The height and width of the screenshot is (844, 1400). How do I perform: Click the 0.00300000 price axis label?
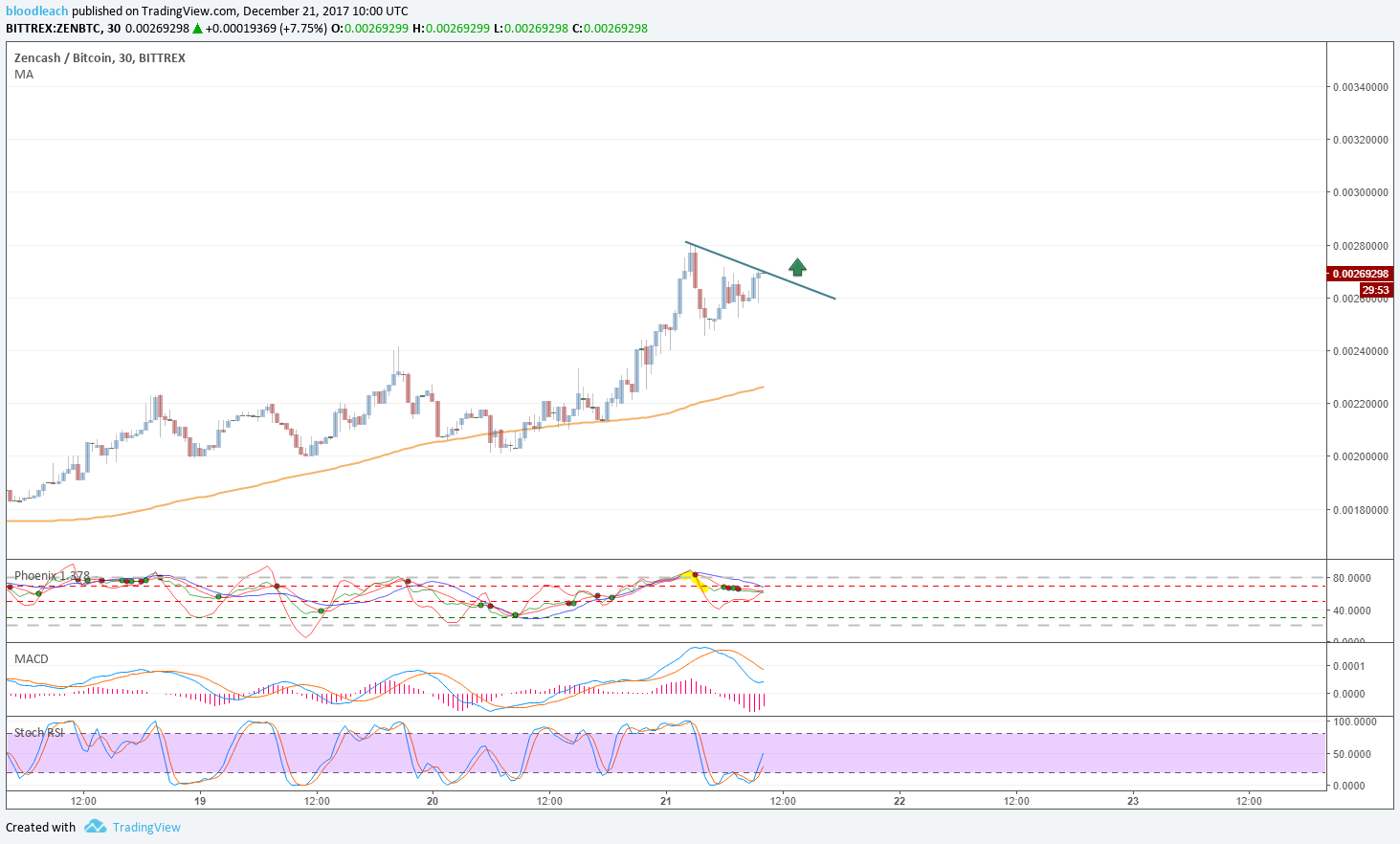point(1360,192)
